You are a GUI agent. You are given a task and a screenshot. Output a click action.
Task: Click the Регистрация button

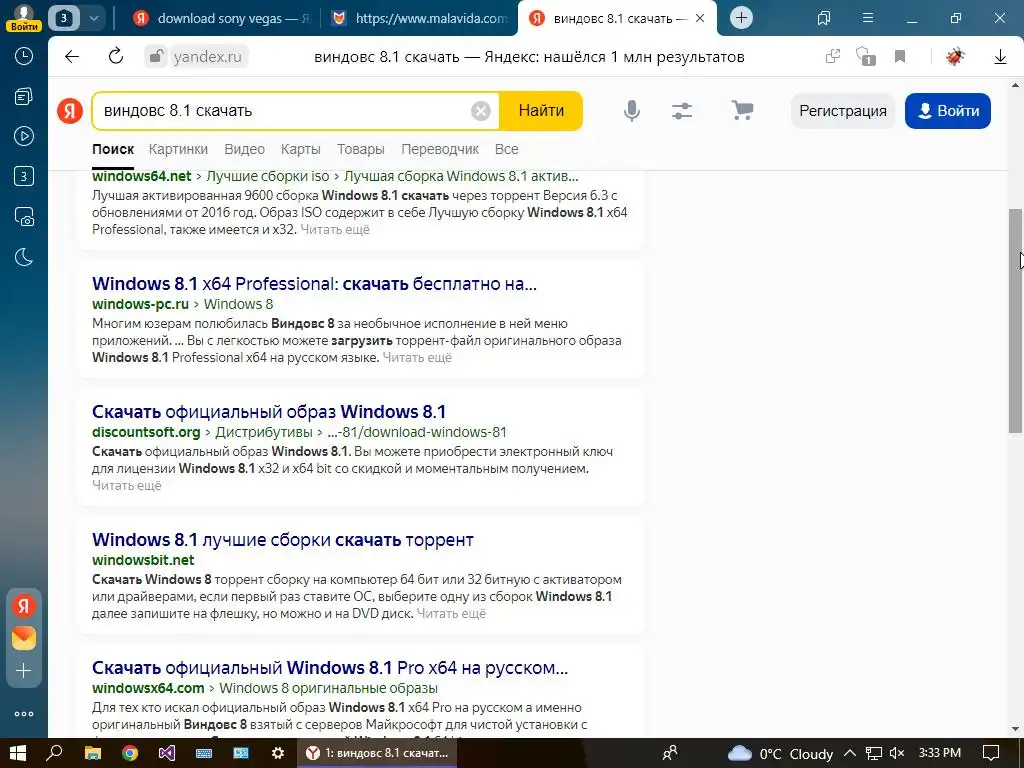843,110
